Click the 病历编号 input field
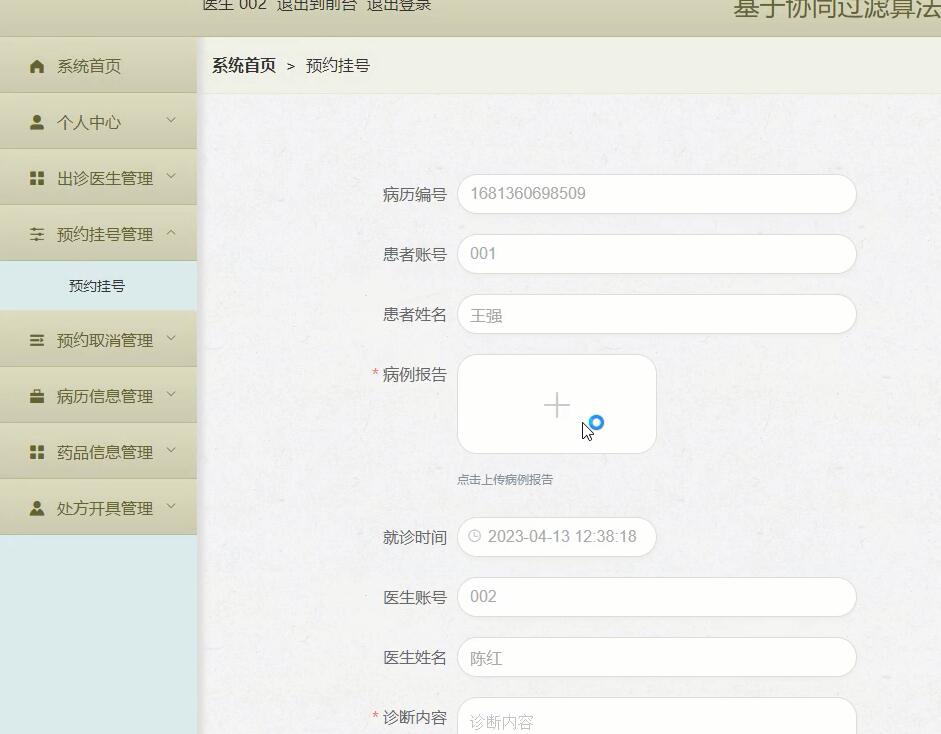 pyautogui.click(x=657, y=194)
